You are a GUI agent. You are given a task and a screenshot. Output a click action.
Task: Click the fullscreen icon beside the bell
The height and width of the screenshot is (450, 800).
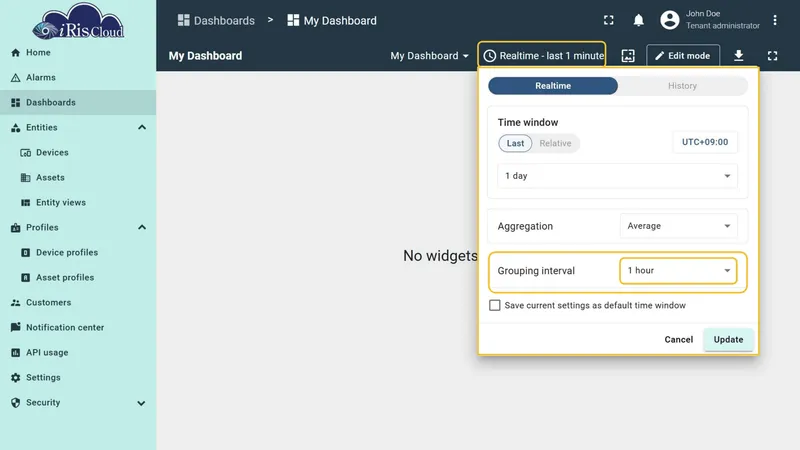[x=609, y=20]
